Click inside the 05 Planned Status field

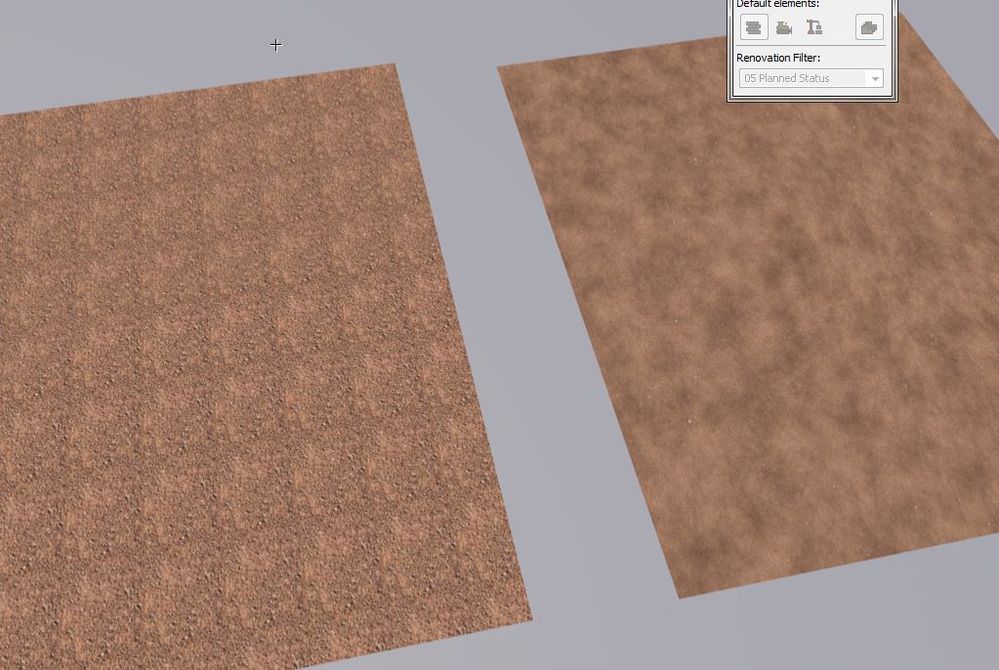(x=800, y=78)
